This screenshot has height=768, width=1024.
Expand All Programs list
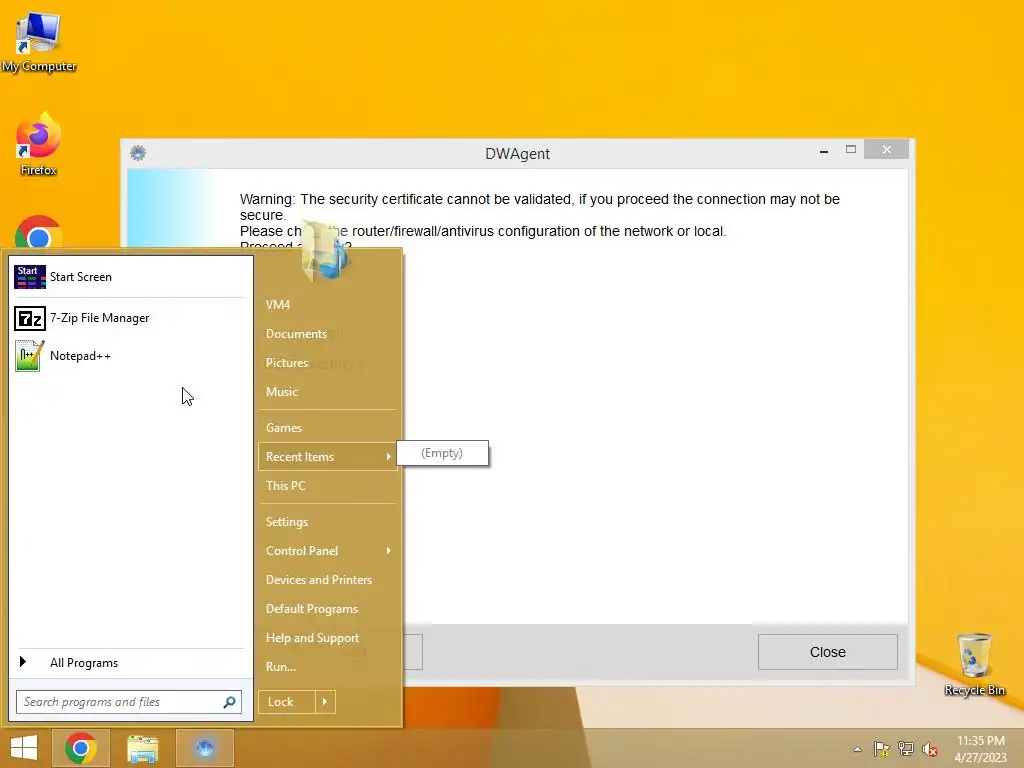coord(131,662)
